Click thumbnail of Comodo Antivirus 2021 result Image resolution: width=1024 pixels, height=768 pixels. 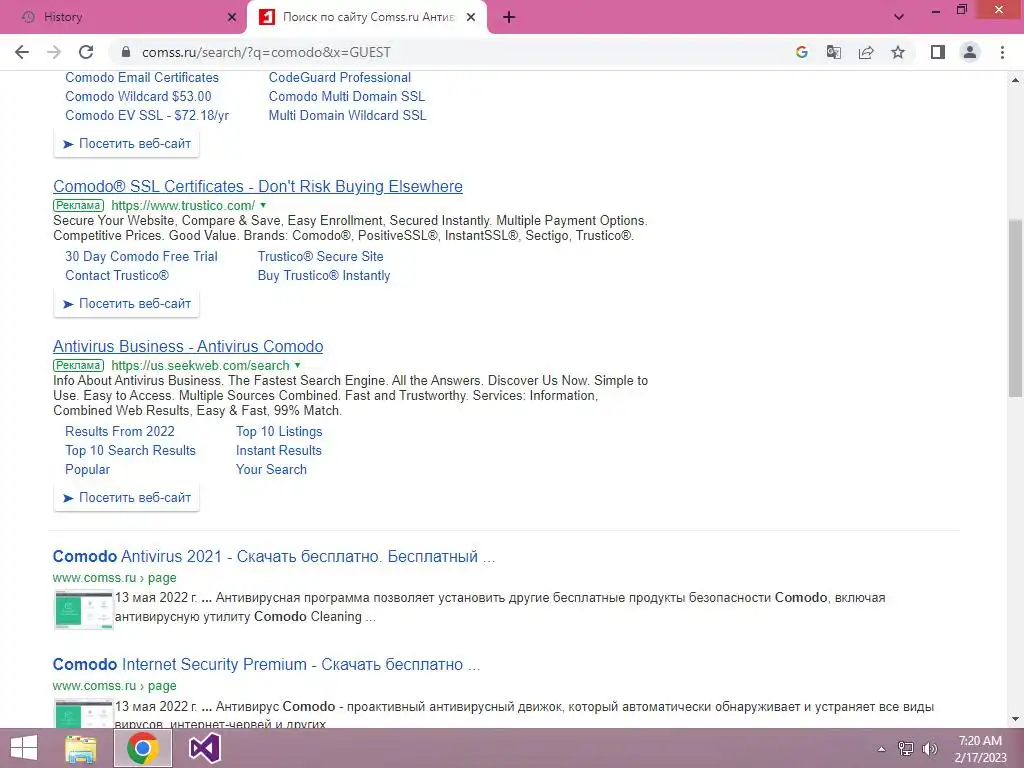84,609
